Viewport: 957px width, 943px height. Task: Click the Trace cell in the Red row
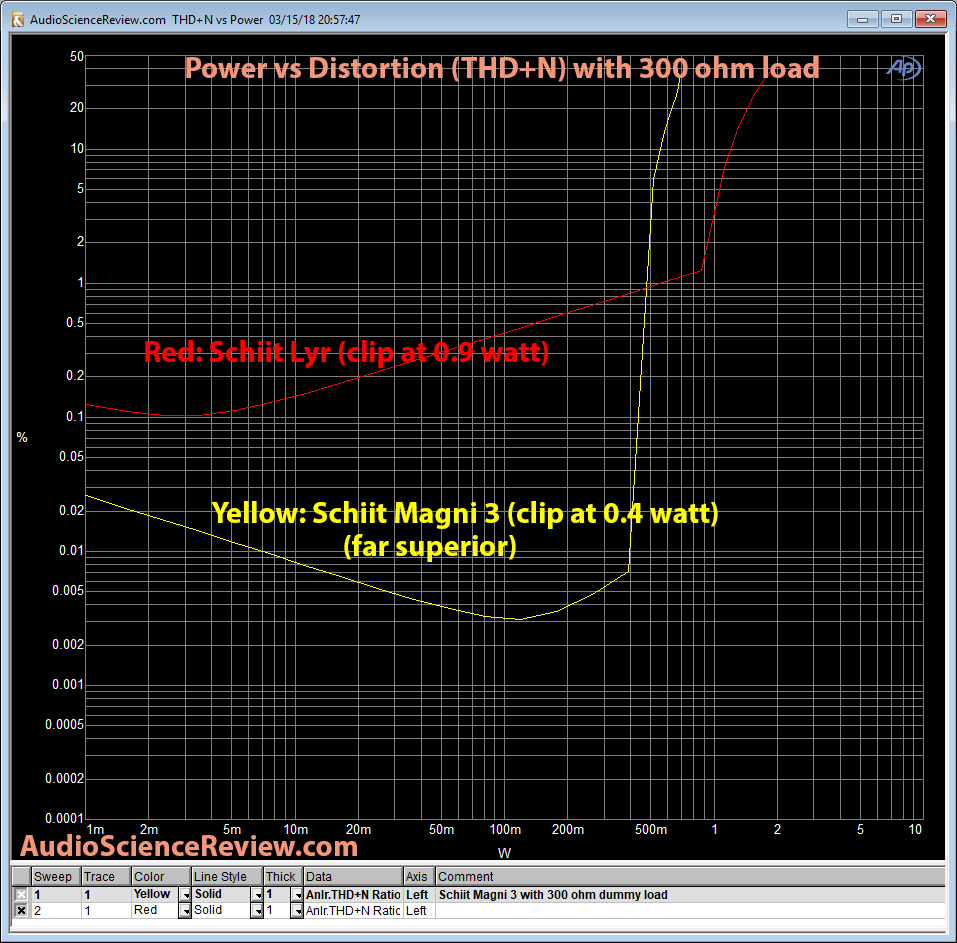[106, 911]
